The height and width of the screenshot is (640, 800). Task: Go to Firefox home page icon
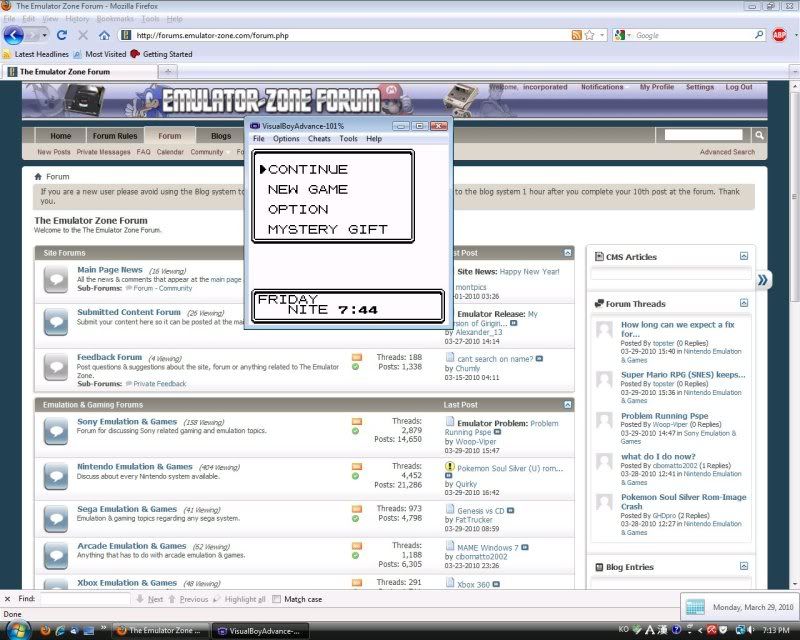104,35
